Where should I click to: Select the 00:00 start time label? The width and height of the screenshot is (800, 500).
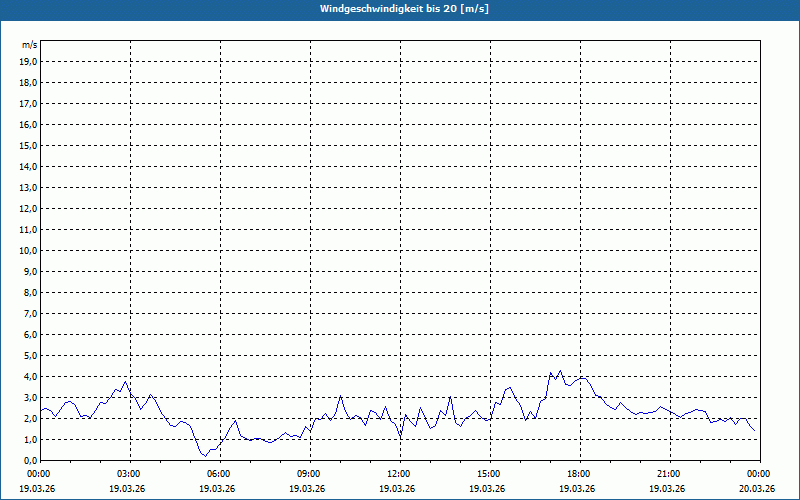[x=38, y=474]
